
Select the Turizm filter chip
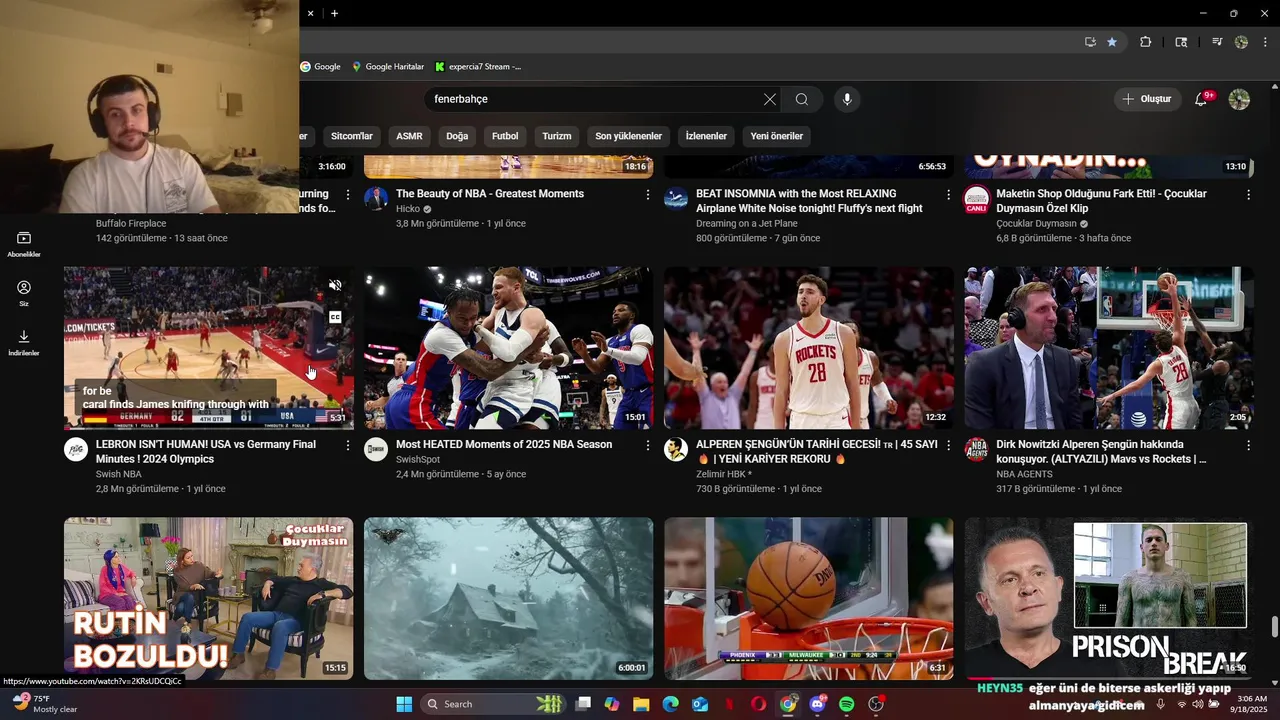coord(557,136)
